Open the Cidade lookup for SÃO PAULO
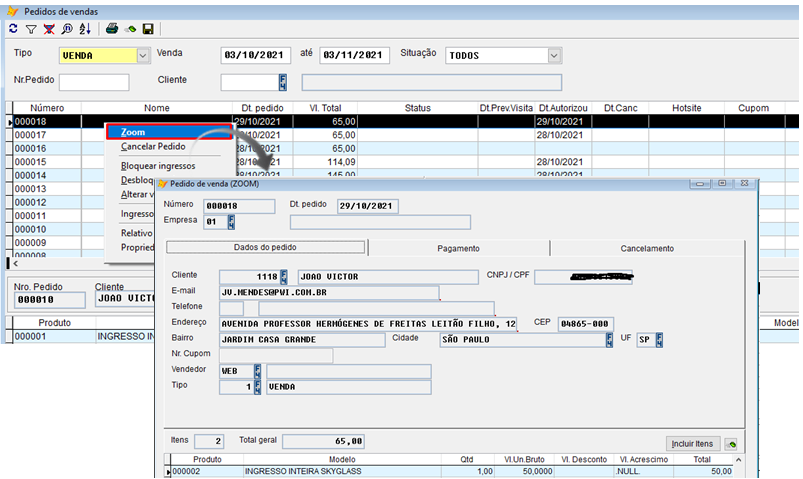 pyautogui.click(x=608, y=340)
